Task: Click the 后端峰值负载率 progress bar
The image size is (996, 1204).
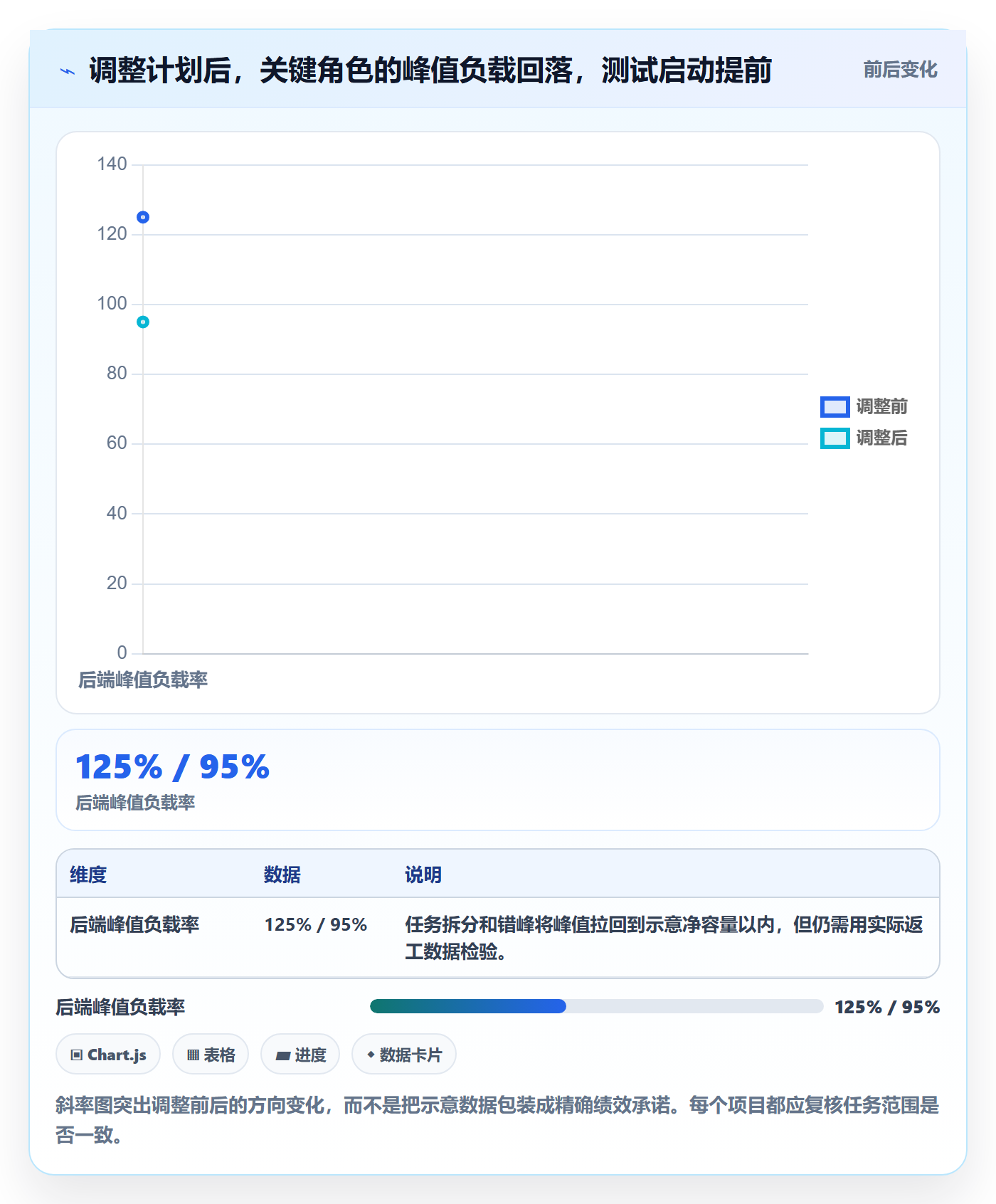Action: [x=596, y=1006]
